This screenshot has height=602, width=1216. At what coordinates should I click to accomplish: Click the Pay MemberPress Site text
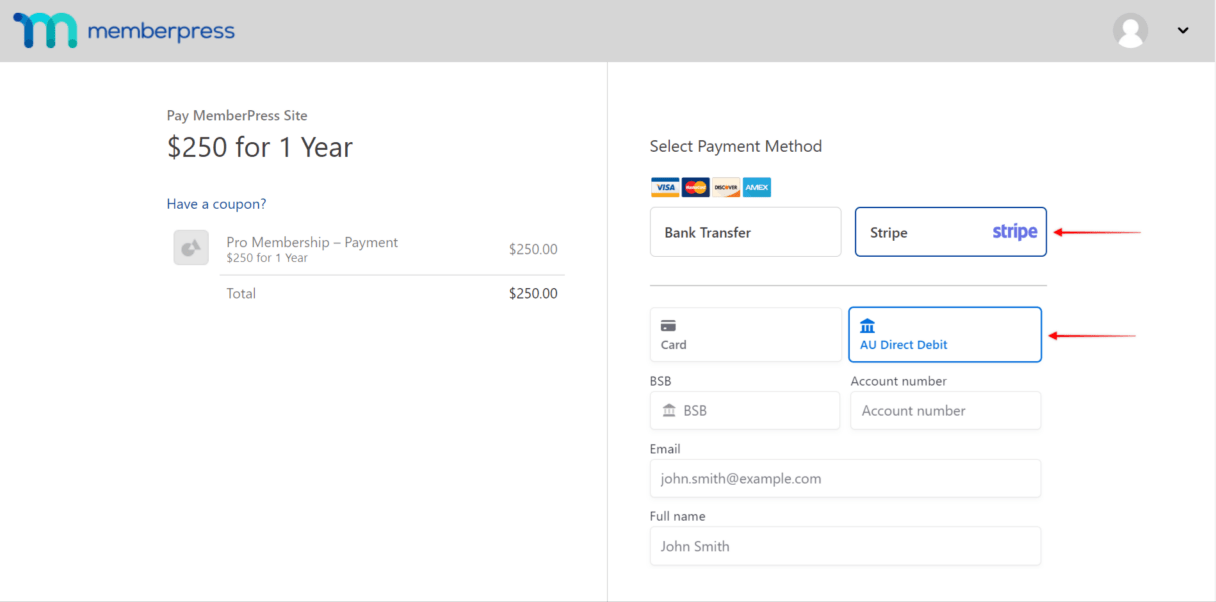pyautogui.click(x=237, y=115)
